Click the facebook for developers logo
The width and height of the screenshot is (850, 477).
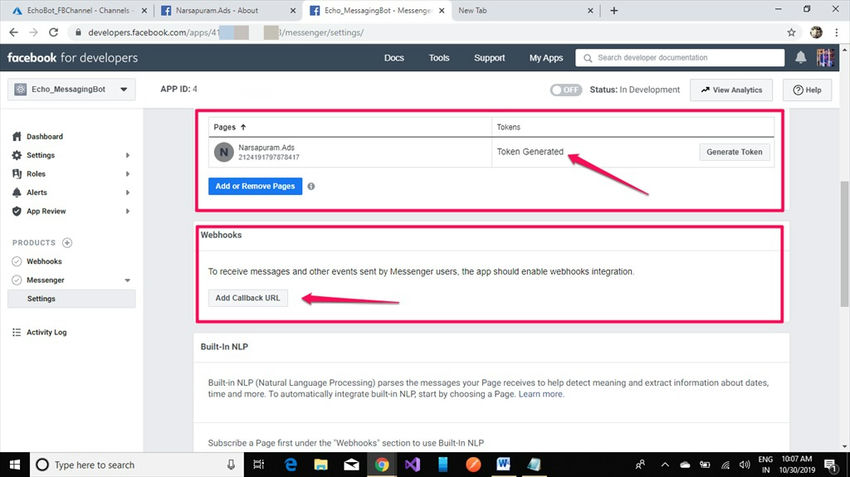73,57
